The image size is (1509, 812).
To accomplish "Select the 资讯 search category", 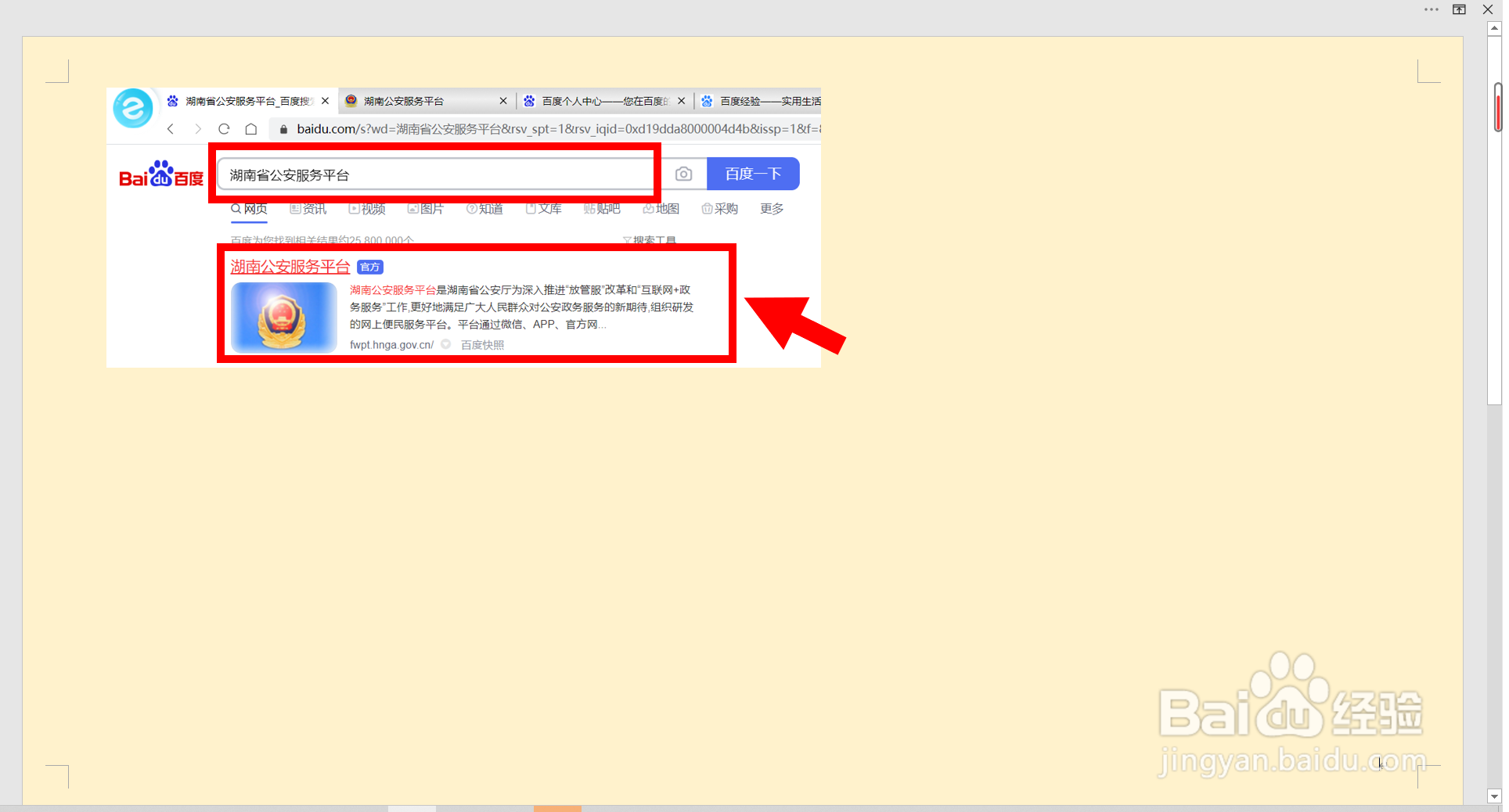I will (308, 209).
